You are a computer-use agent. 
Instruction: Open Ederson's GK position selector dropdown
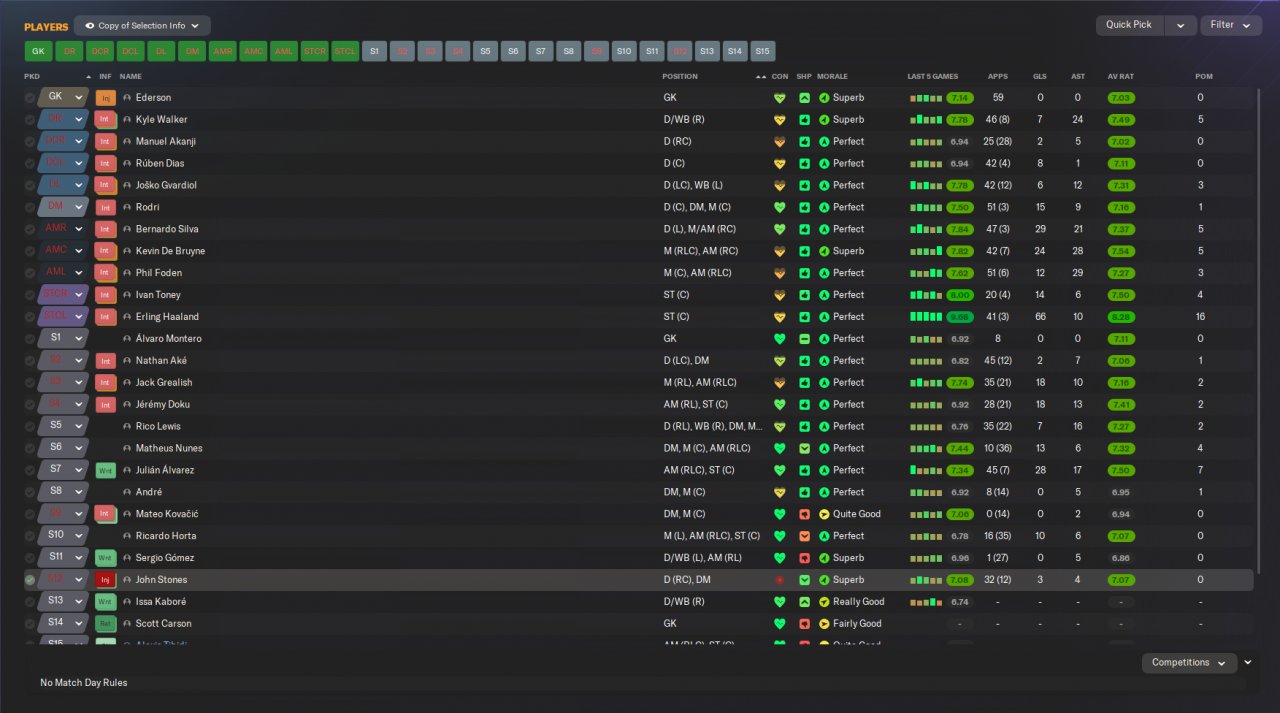tap(63, 98)
